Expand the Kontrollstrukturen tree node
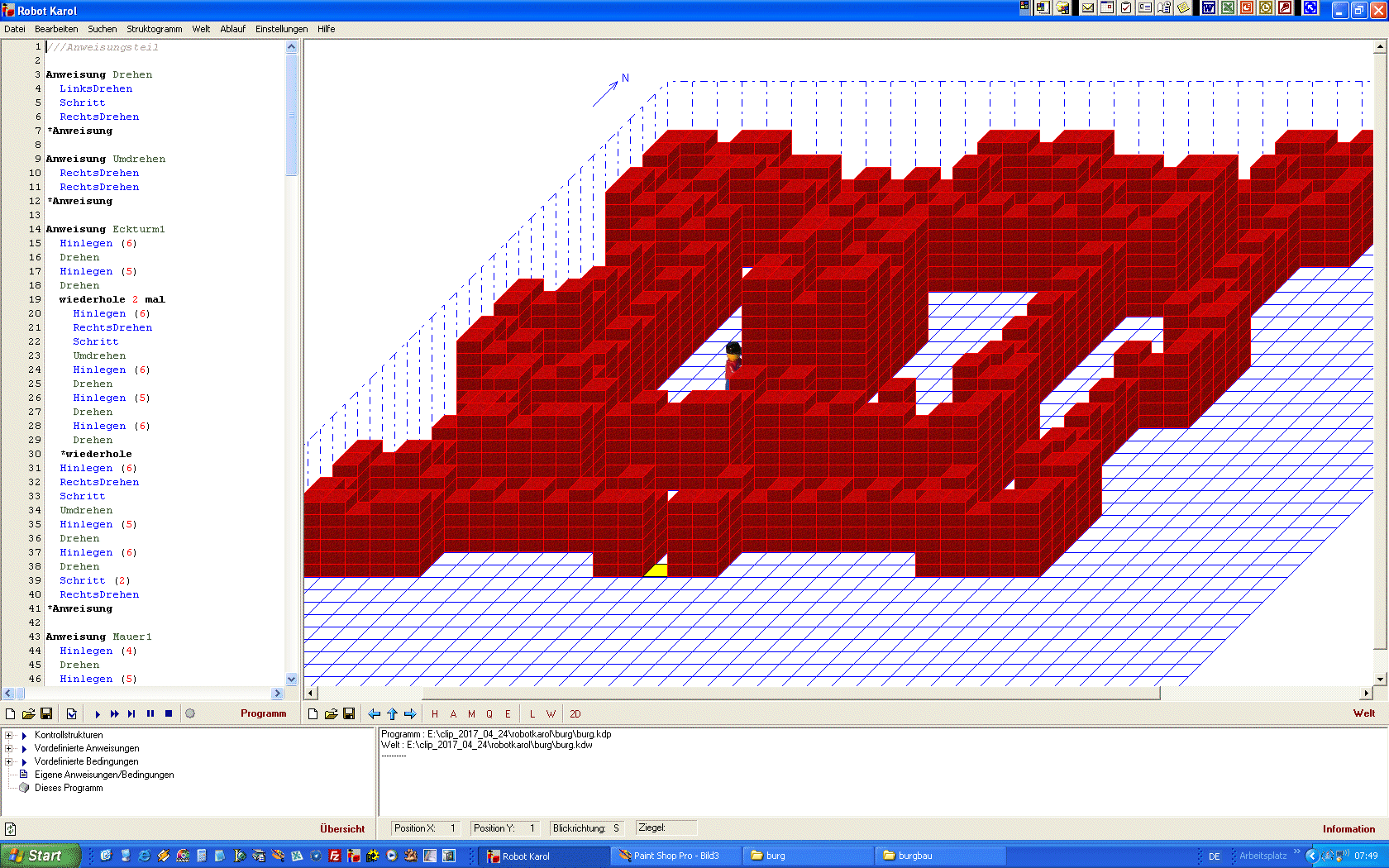This screenshot has height=868, width=1389. coord(9,735)
